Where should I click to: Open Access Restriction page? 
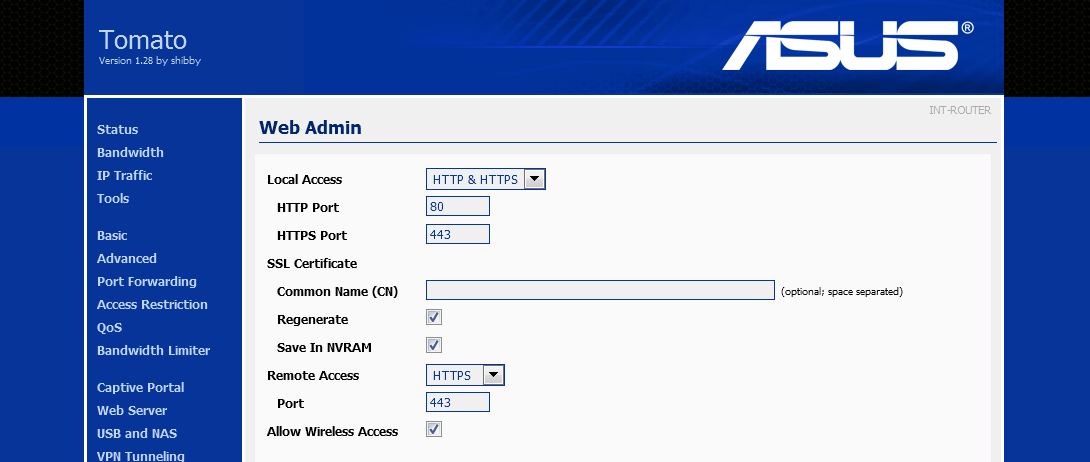coord(152,304)
